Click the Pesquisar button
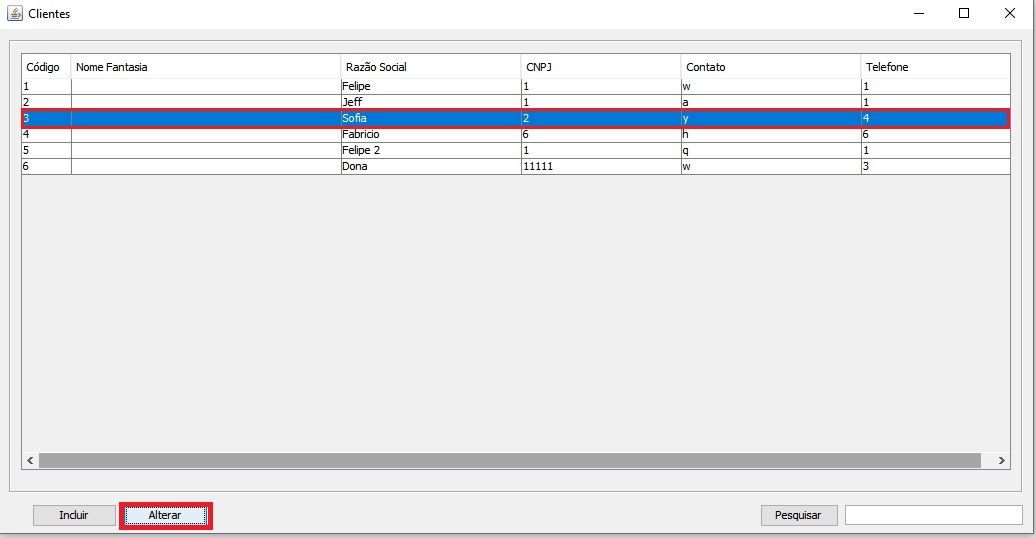Image resolution: width=1036 pixels, height=538 pixels. (x=799, y=515)
